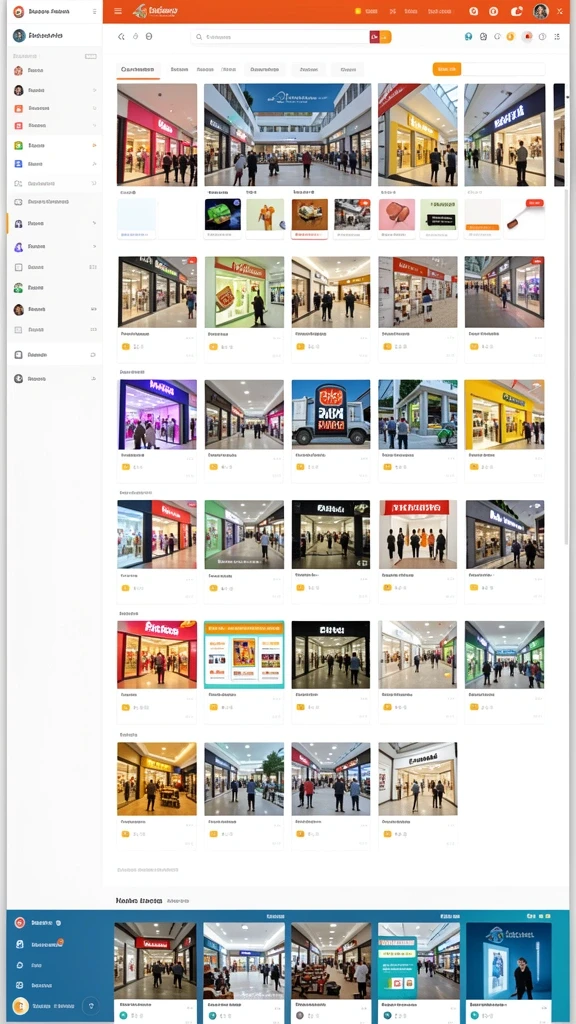This screenshot has height=1024, width=576.
Task: Click the red circular icon in the toolbar right of search
Action: (x=527, y=37)
